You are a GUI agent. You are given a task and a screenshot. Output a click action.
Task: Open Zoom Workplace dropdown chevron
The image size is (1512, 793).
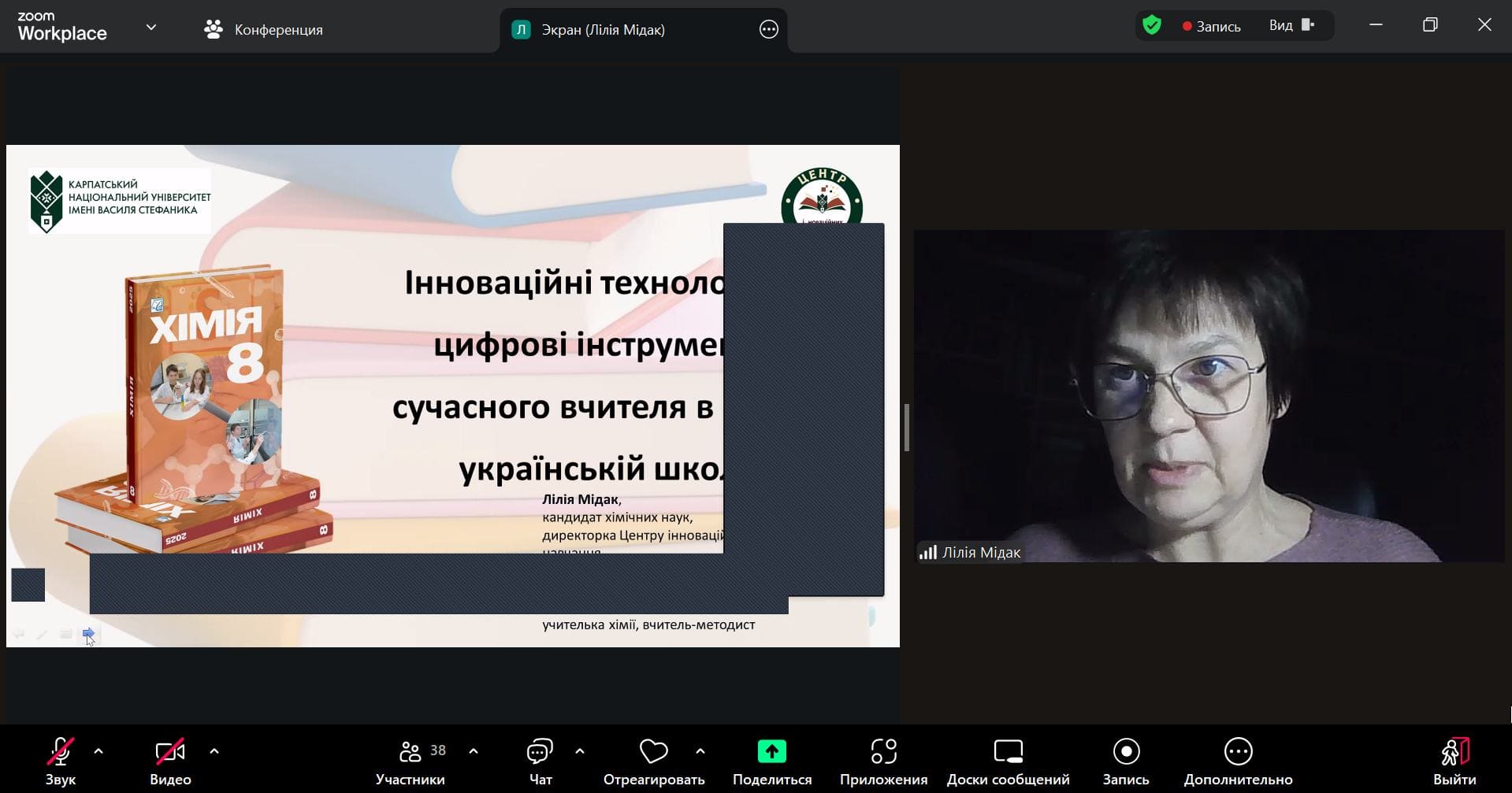click(151, 28)
